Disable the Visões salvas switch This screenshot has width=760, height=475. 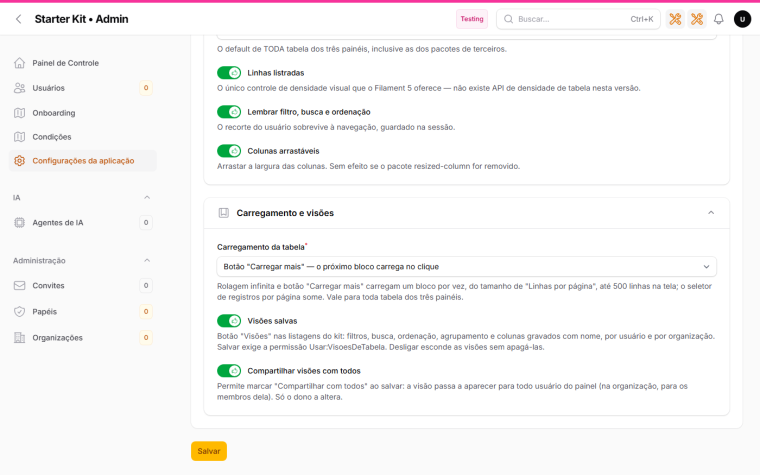[229, 321]
